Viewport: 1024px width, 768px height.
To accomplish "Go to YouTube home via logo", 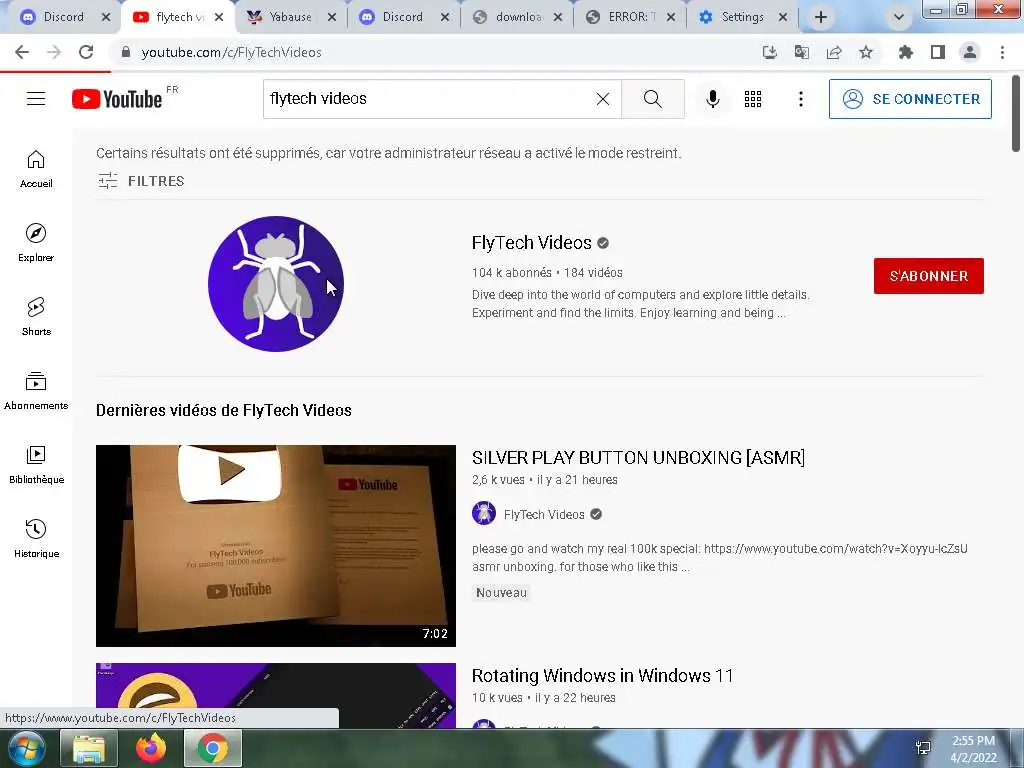I will click(x=117, y=99).
